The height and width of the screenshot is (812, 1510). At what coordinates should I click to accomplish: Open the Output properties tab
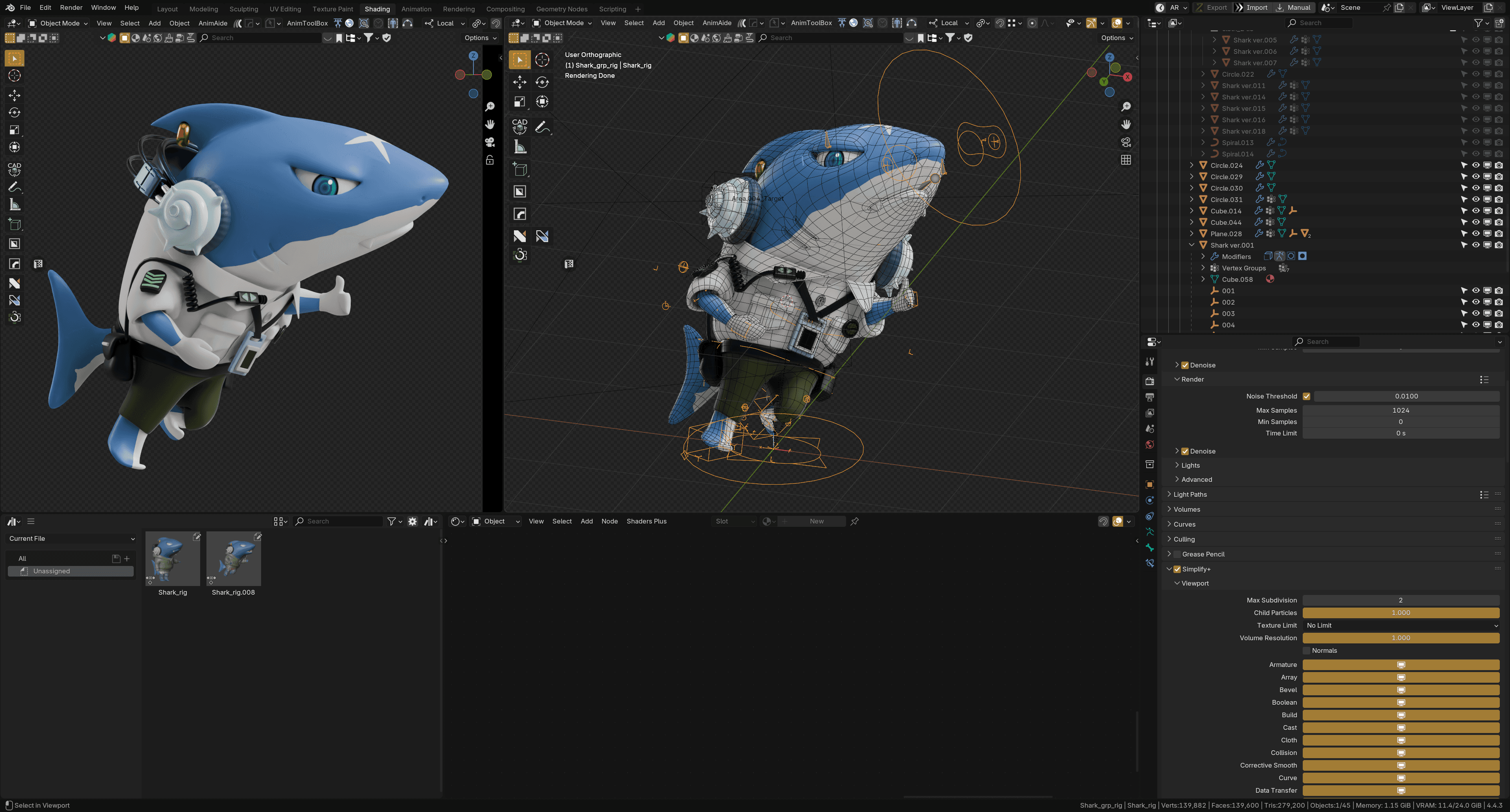click(1149, 397)
